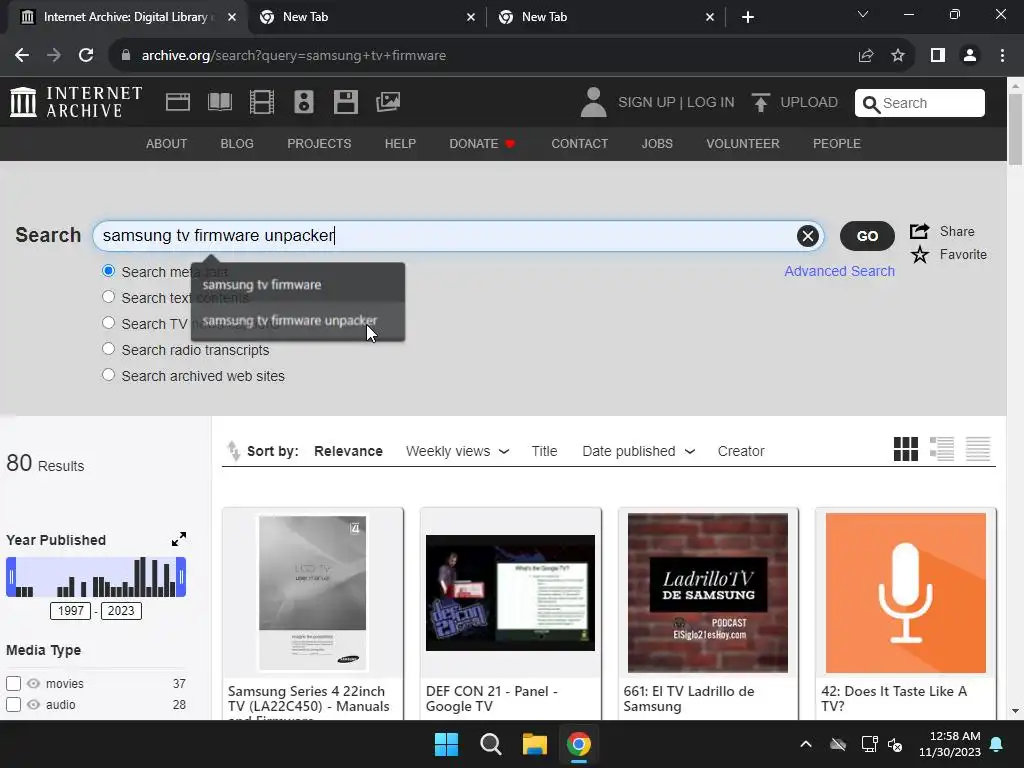Sort results by Creator

pos(741,451)
